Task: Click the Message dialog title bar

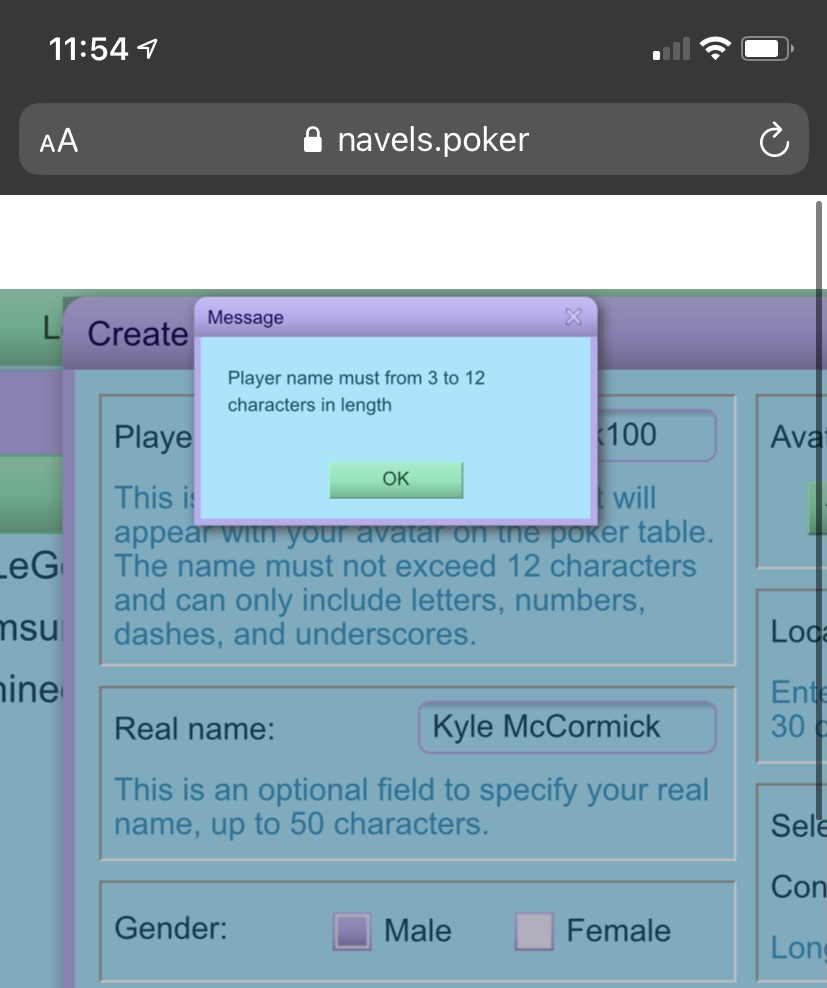Action: point(380,318)
